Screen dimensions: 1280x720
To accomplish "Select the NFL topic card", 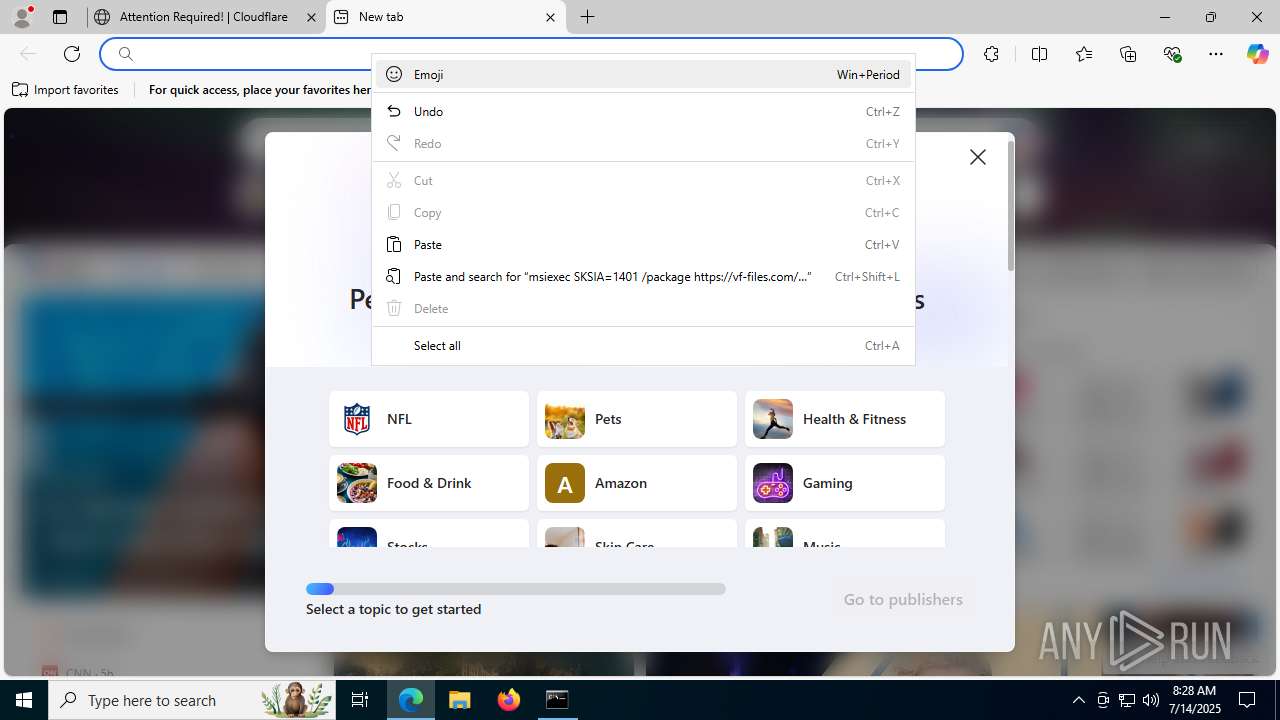I will pyautogui.click(x=429, y=419).
